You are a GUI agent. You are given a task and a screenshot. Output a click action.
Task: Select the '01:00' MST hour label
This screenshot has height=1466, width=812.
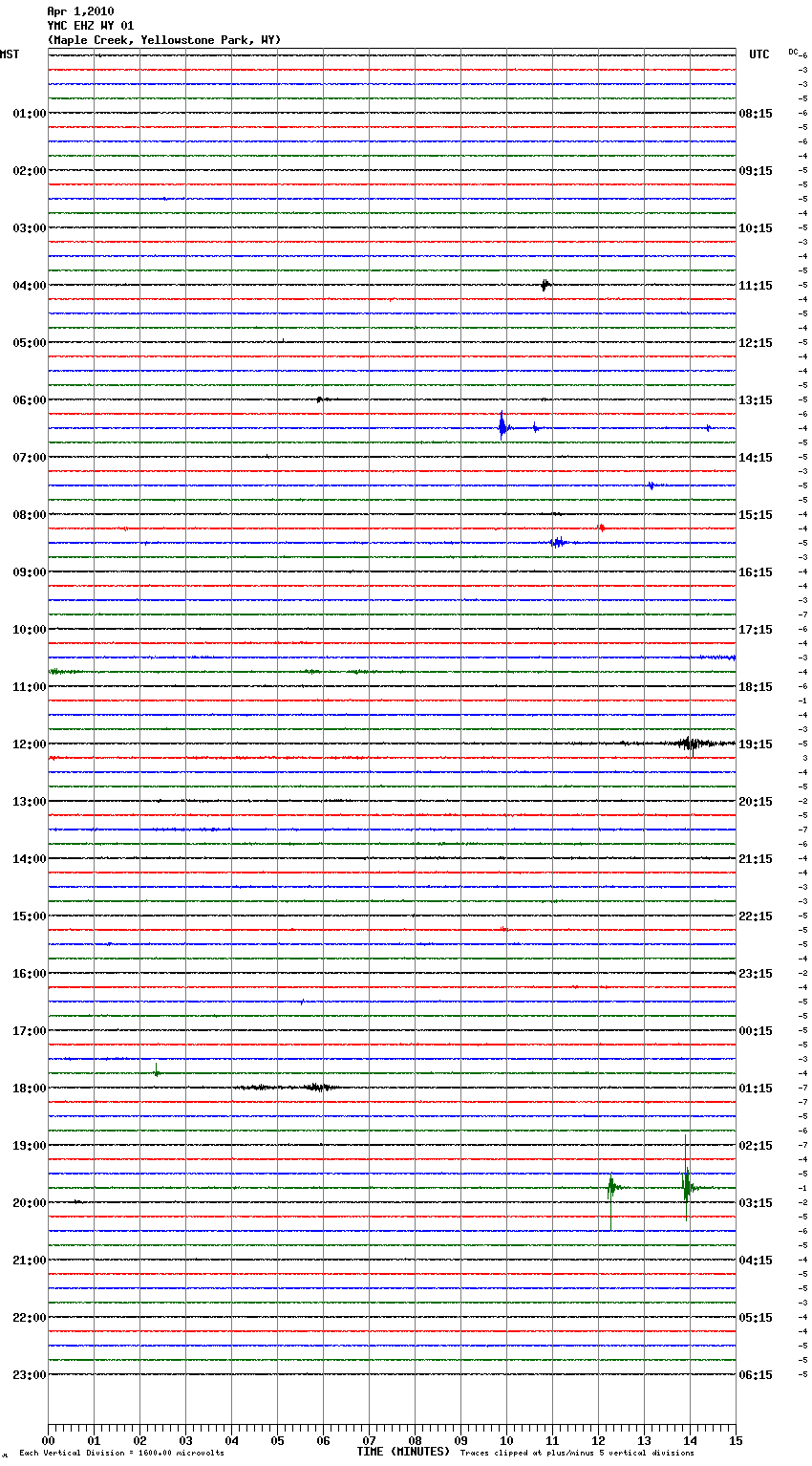30,114
